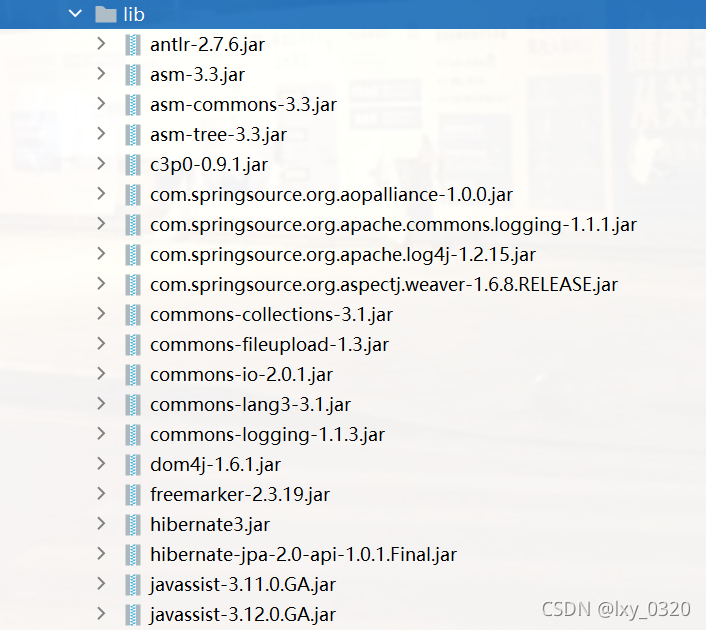Collapse the lib folder
Viewport: 706px width, 630px height.
click(75, 14)
